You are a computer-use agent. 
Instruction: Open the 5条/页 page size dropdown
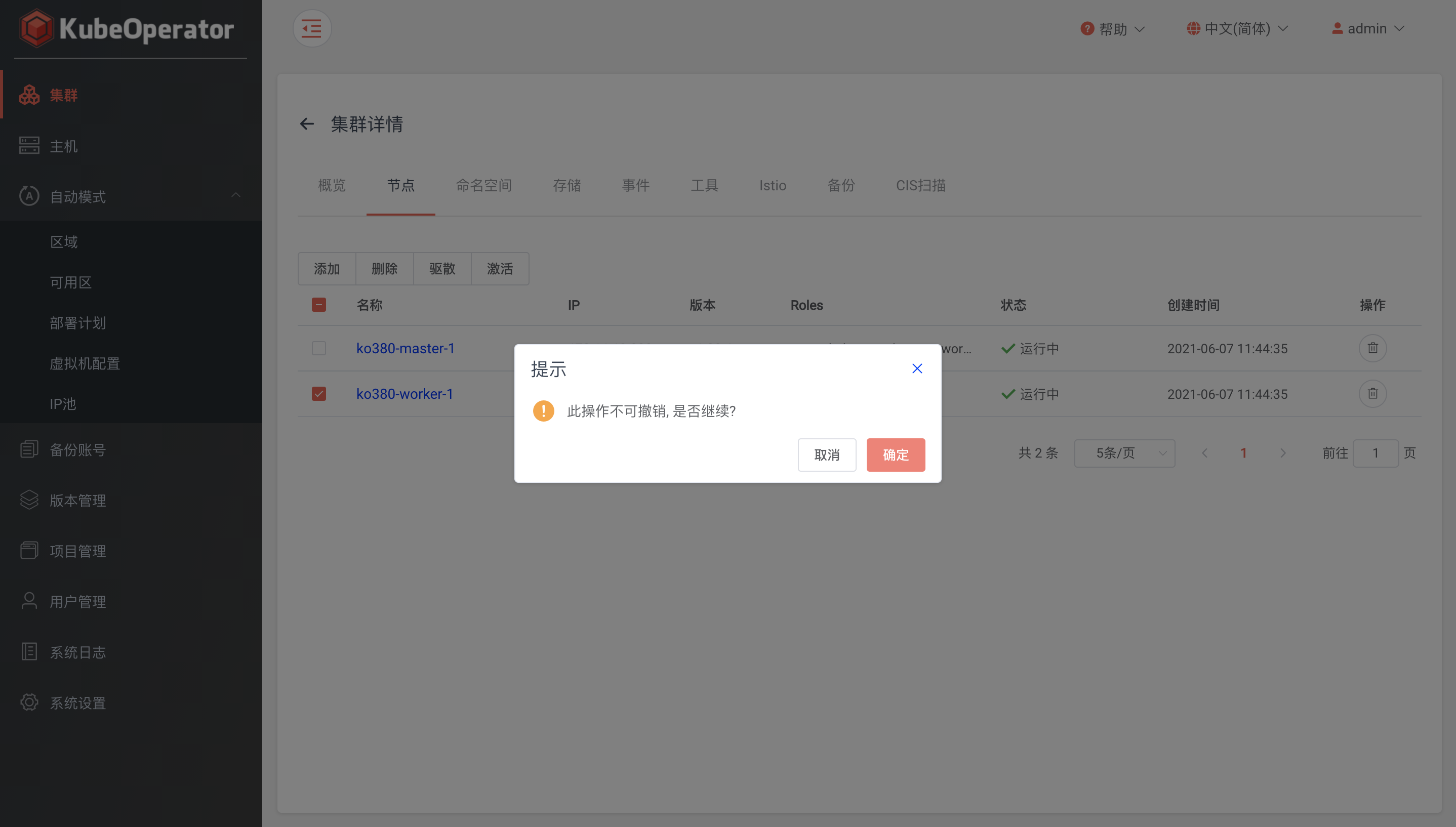coord(1124,452)
